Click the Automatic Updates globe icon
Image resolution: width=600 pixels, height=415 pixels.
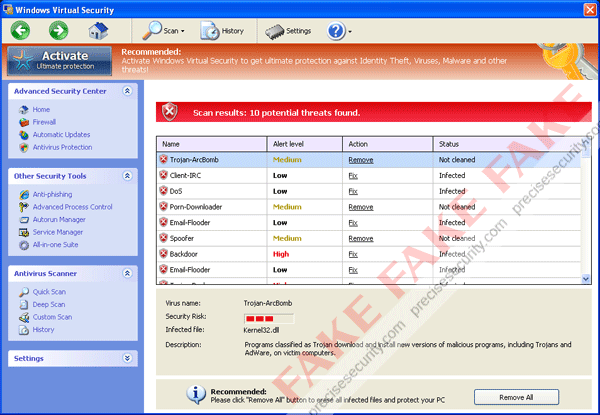[24, 135]
